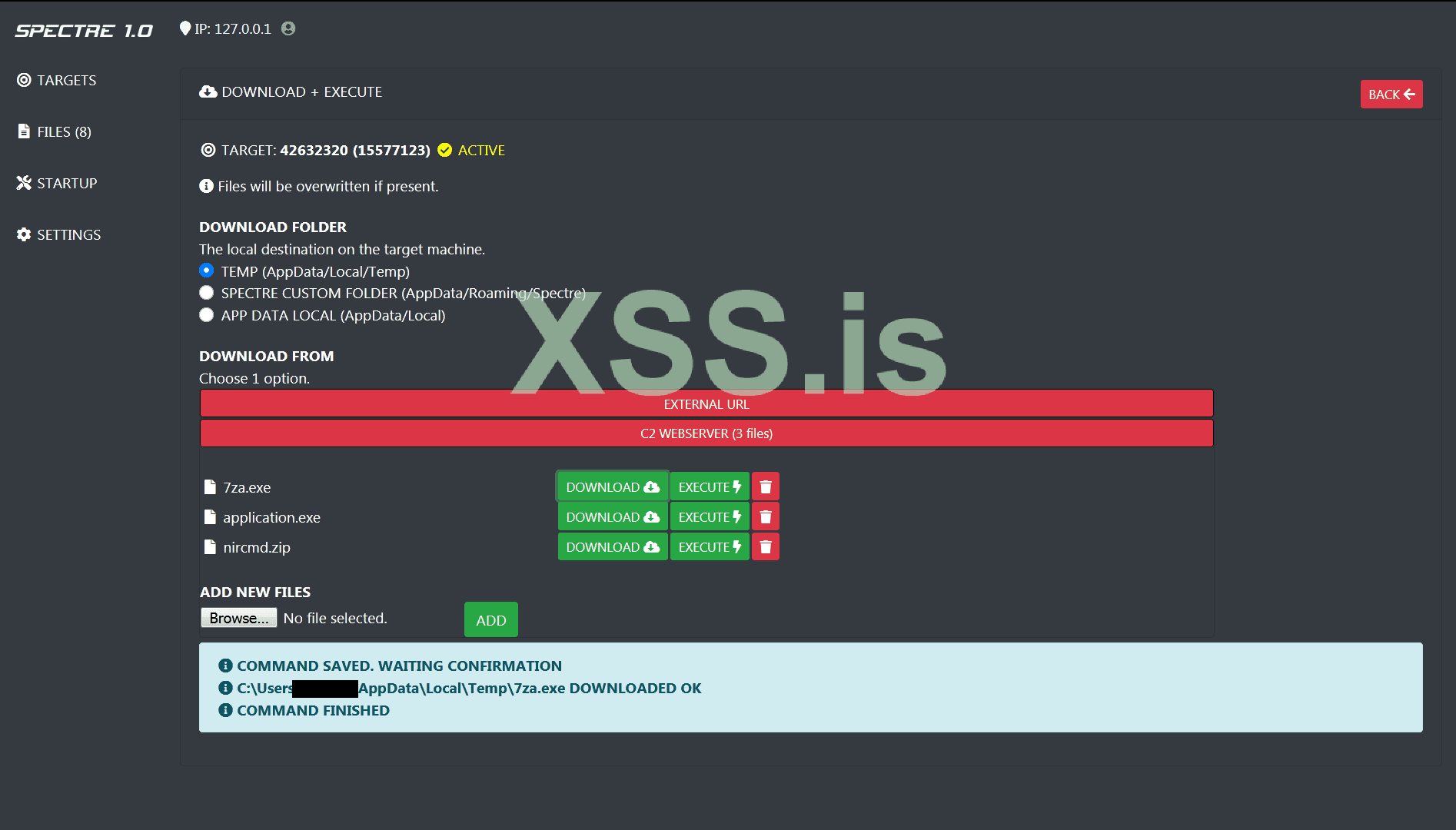This screenshot has height=830, width=1456.
Task: Click the cloud icon next to Download + Execute
Action: coord(208,91)
